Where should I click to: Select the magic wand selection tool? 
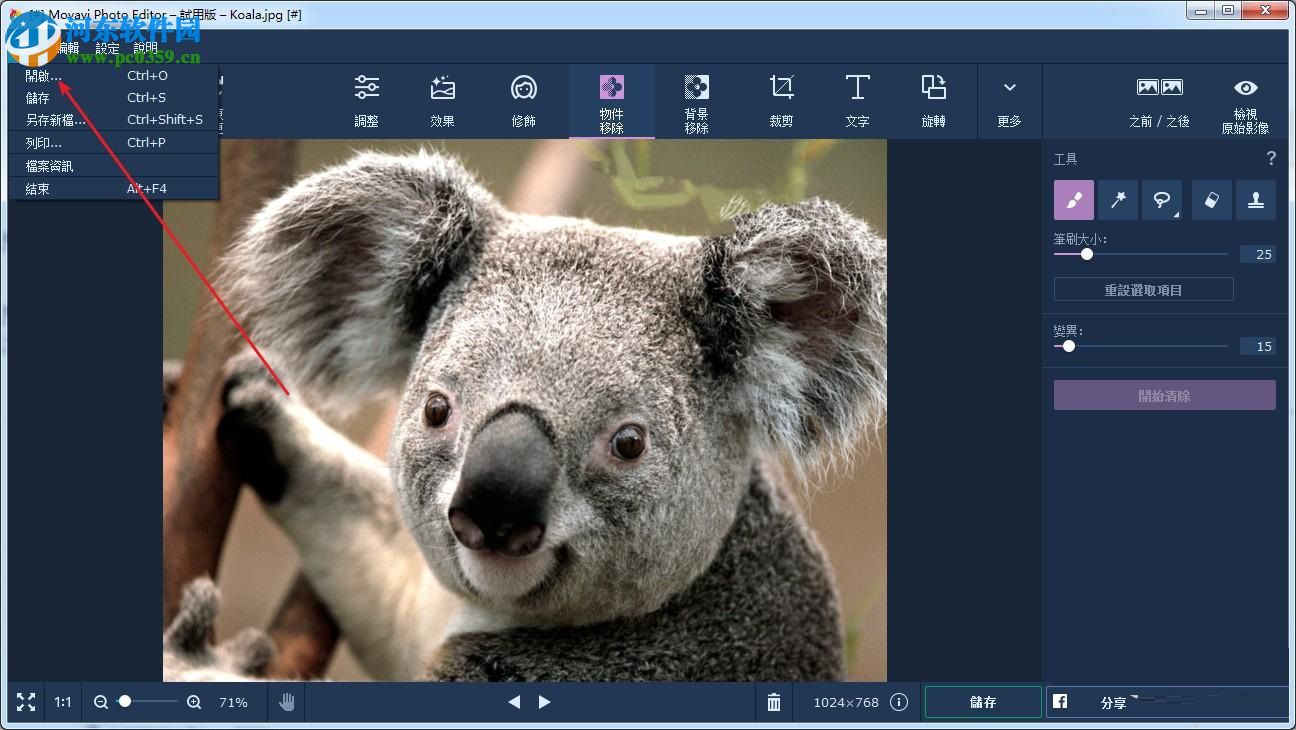click(x=1118, y=199)
